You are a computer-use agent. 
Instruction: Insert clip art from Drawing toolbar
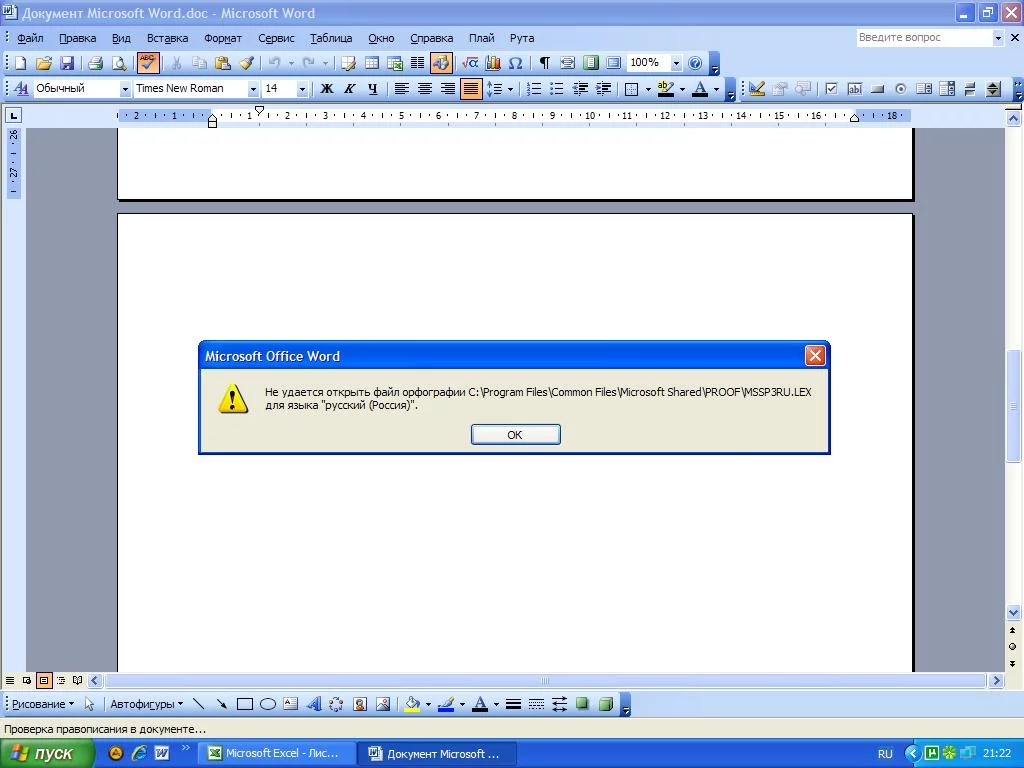pyautogui.click(x=360, y=704)
